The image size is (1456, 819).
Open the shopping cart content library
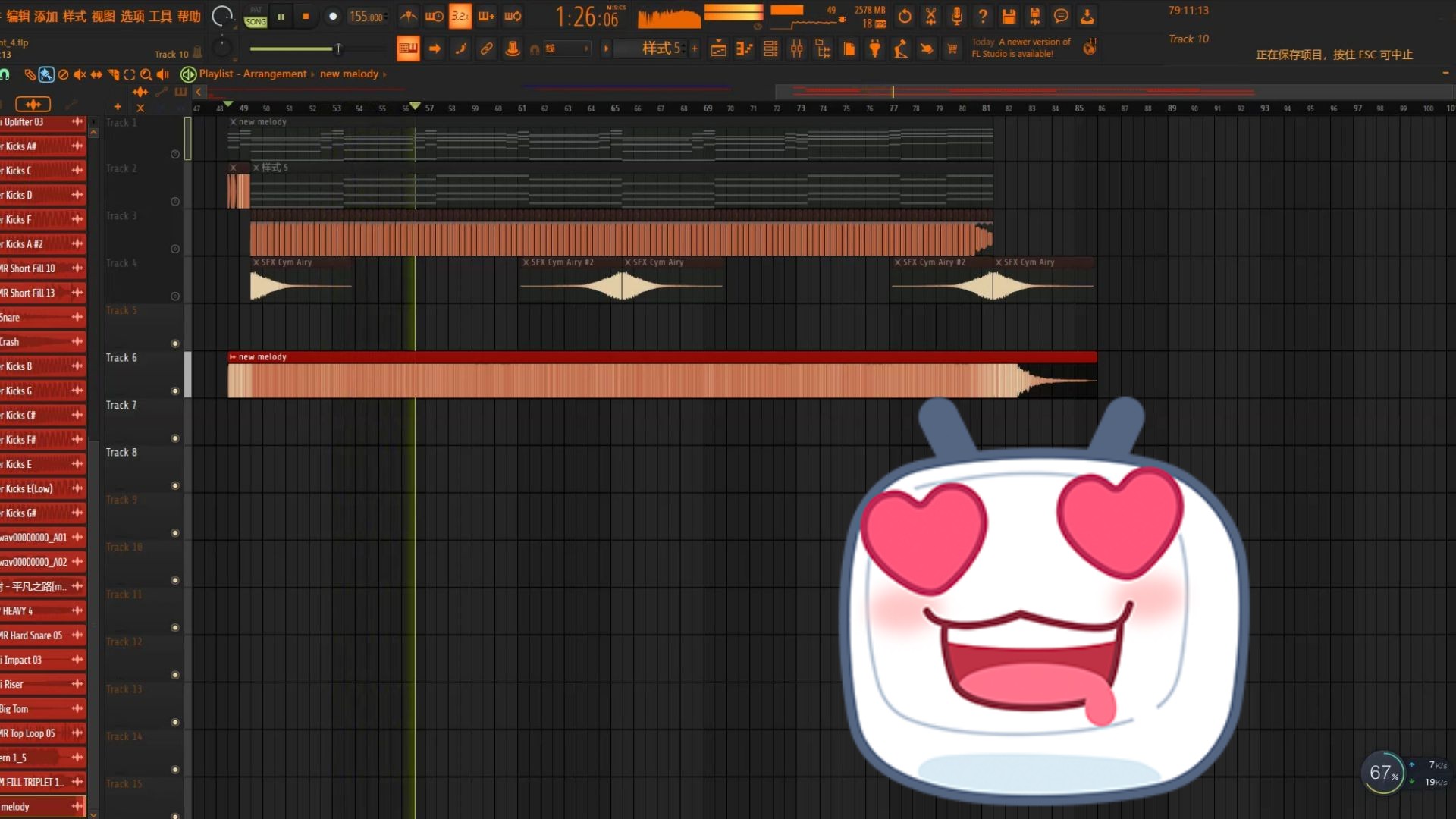(952, 49)
